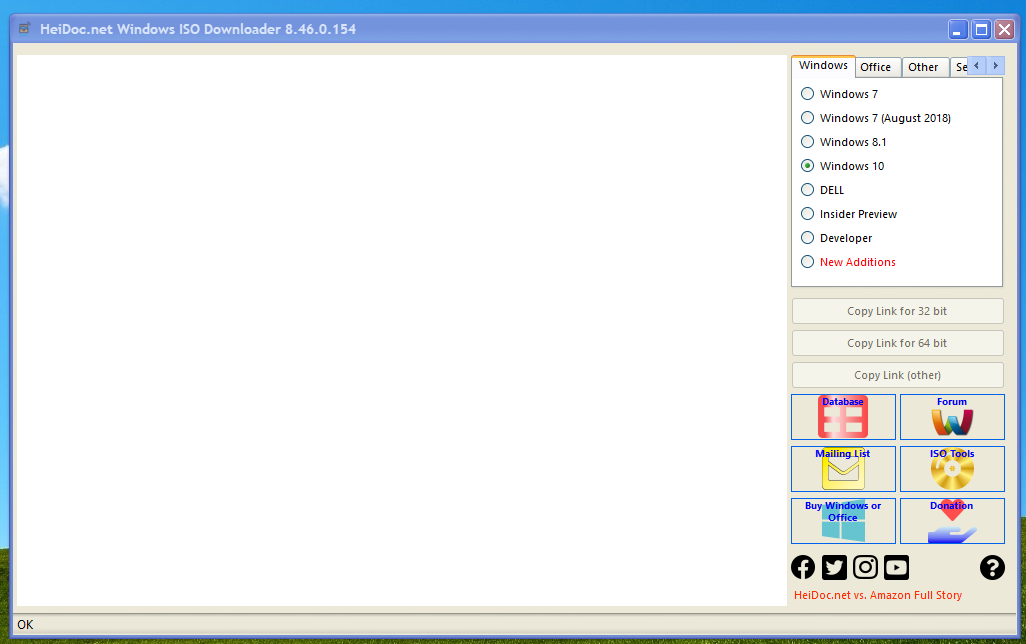Open the Twitter icon

click(x=834, y=567)
